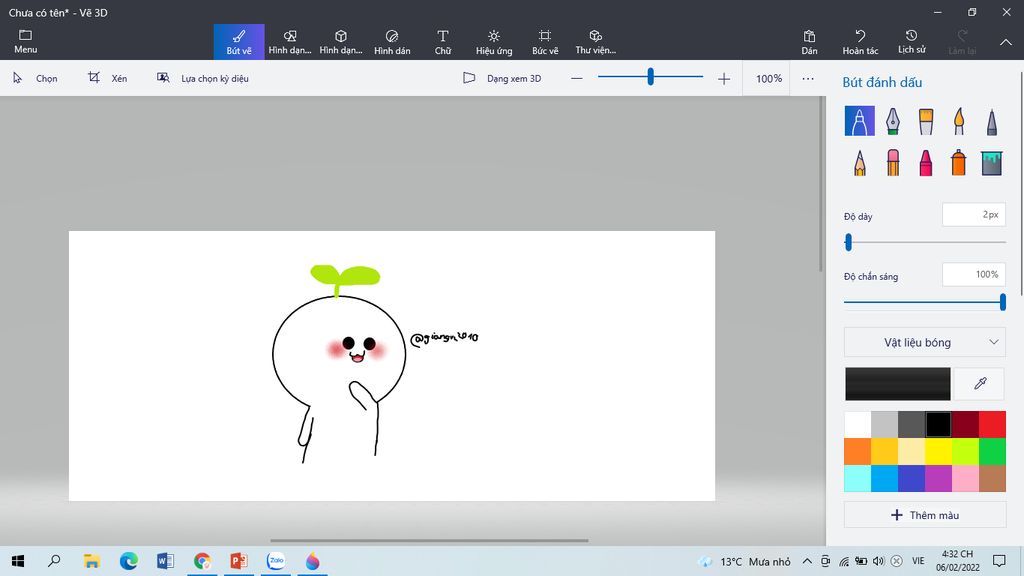
Task: Pick the red color swatch
Action: pos(992,424)
